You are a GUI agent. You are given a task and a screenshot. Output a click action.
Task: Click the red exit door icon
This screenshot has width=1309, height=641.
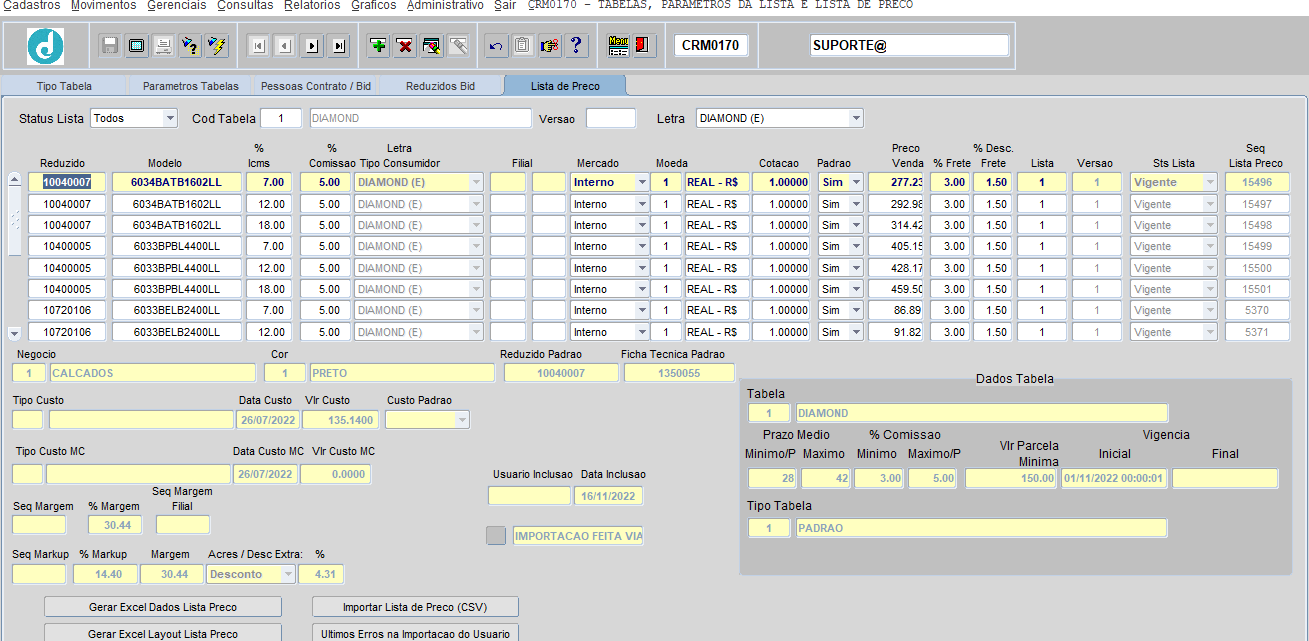click(x=644, y=45)
